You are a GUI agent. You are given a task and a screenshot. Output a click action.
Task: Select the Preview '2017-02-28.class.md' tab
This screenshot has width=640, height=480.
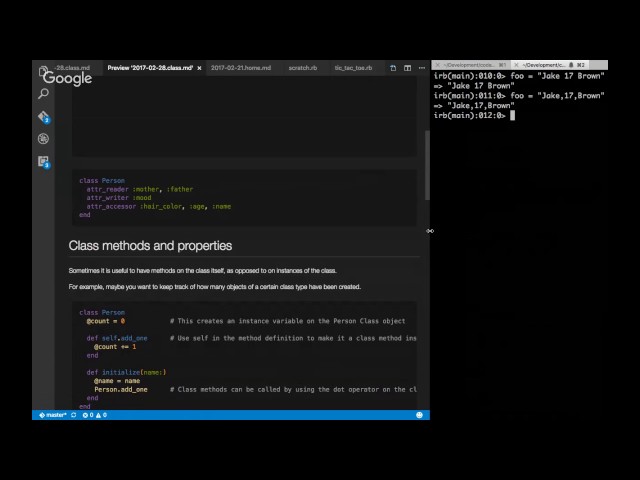coord(150,68)
